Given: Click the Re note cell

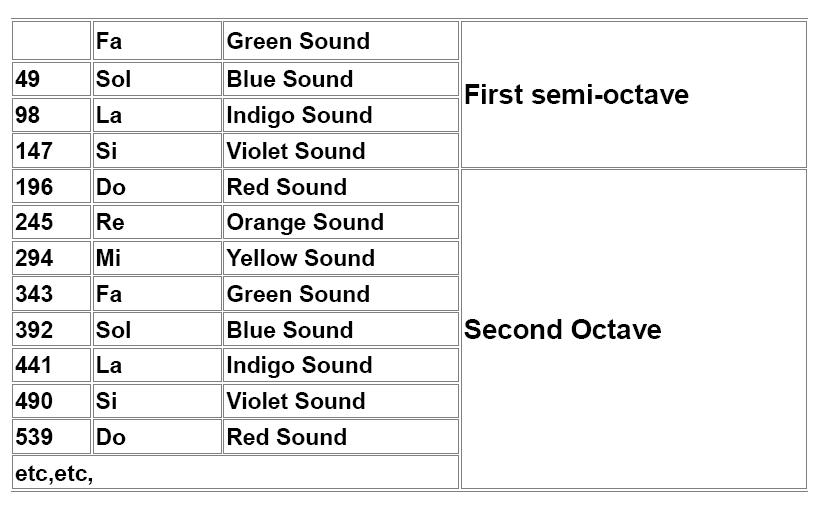Looking at the screenshot, I should coord(110,222).
